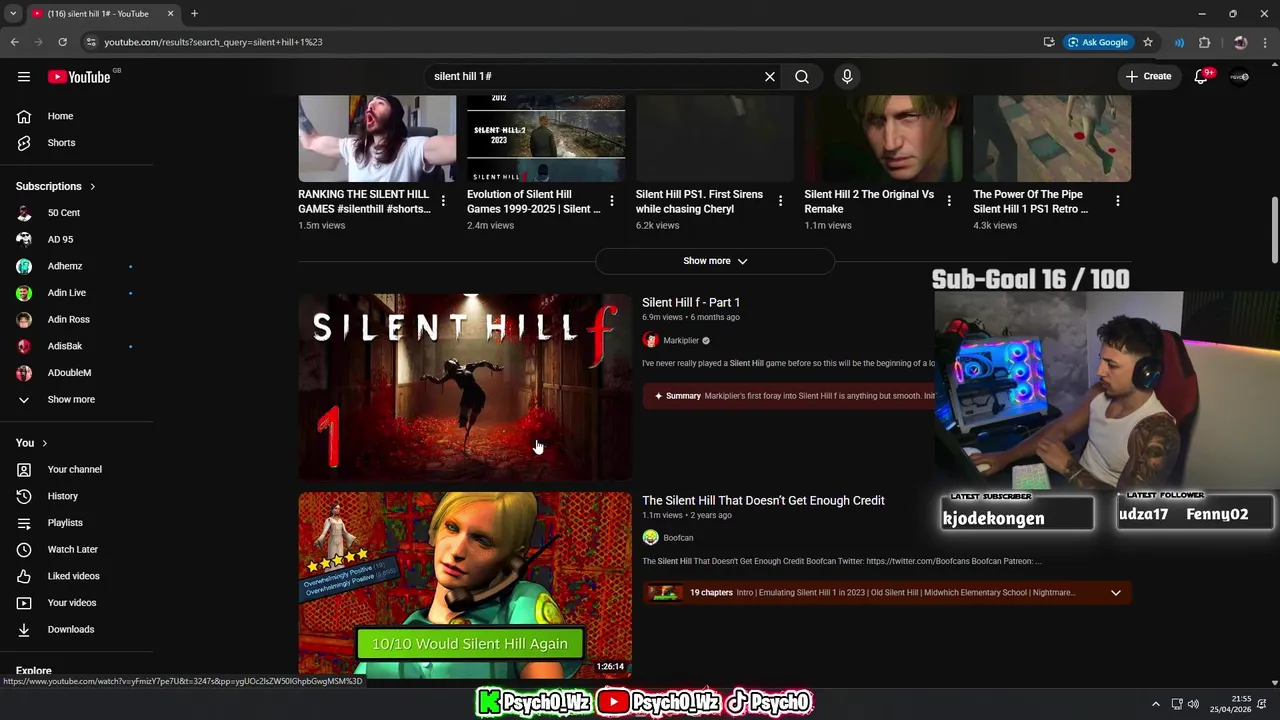Open Adin Live channel
Viewport: 1280px width, 720px height.
click(67, 292)
